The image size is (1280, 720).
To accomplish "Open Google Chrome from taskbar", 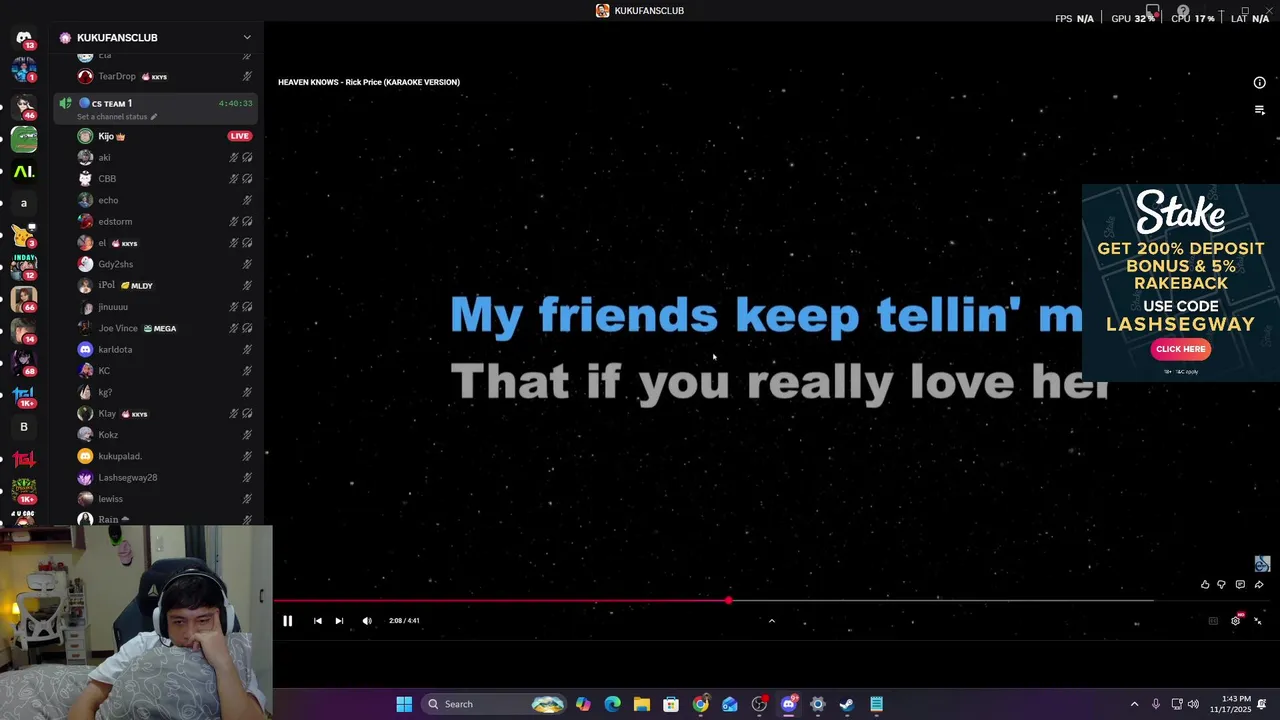I will pyautogui.click(x=700, y=704).
